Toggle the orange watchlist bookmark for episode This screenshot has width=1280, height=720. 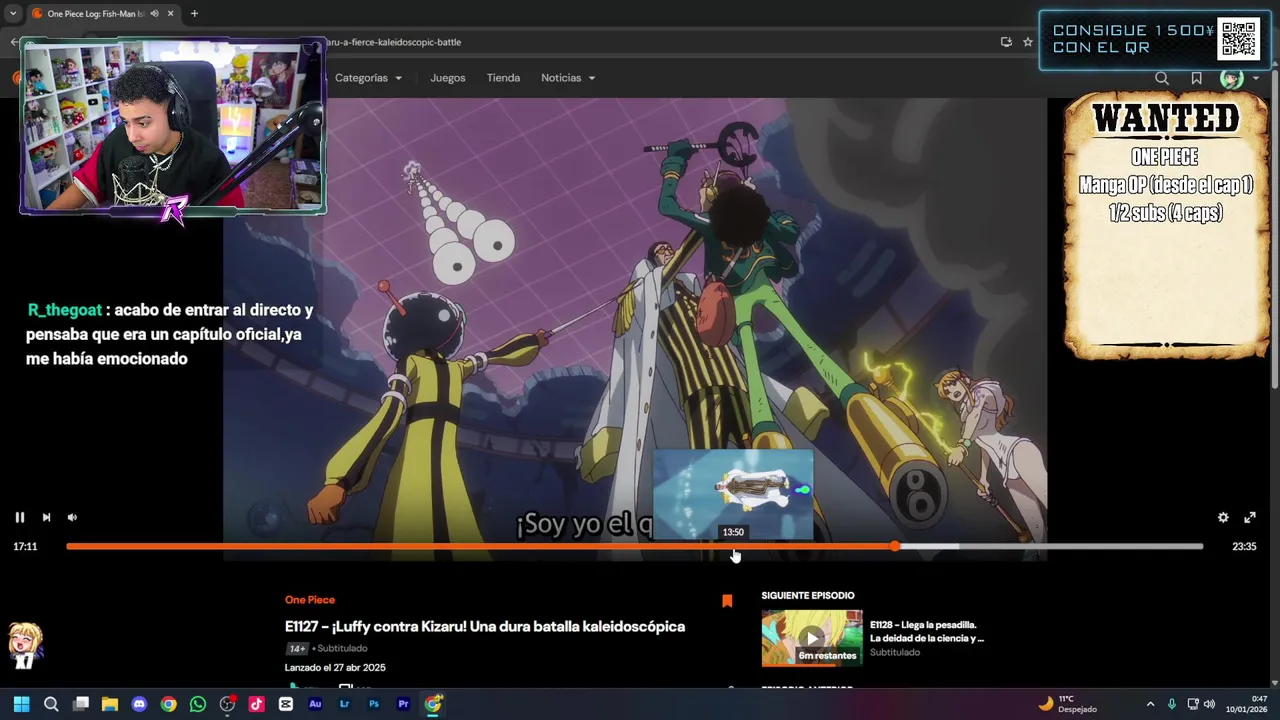[x=727, y=601]
